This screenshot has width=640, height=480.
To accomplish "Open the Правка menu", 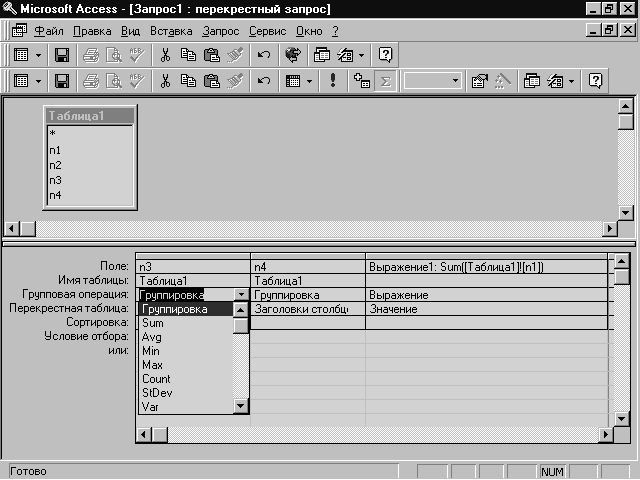I will [92, 31].
